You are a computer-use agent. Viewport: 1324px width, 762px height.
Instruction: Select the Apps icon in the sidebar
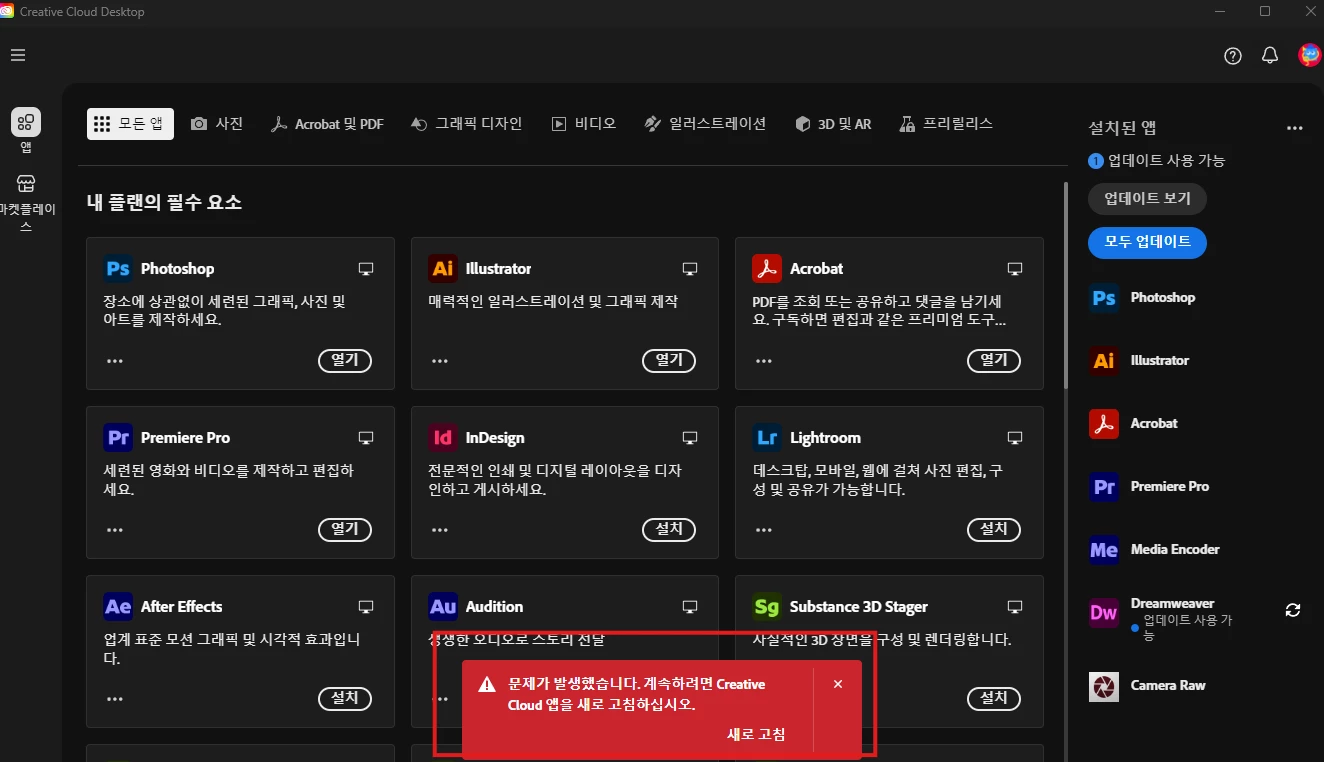point(26,122)
